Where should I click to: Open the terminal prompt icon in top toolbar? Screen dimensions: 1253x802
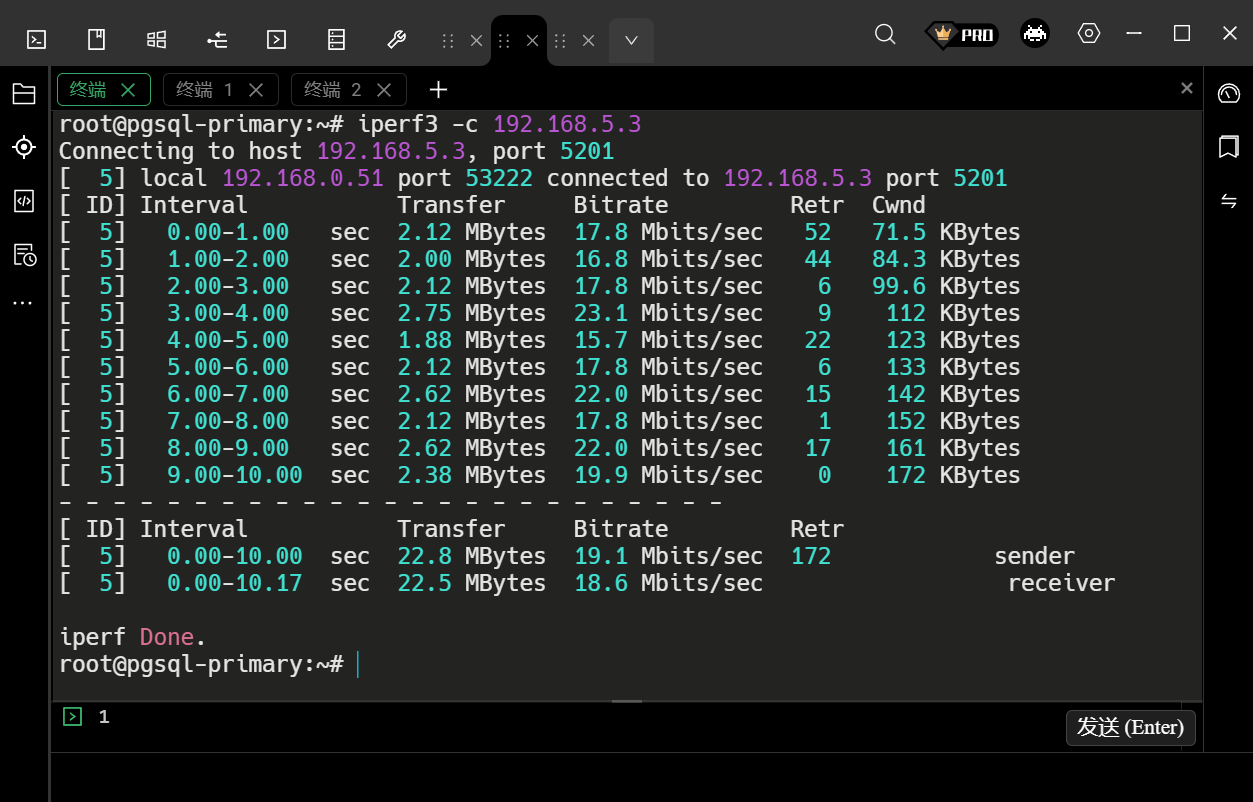coord(36,40)
